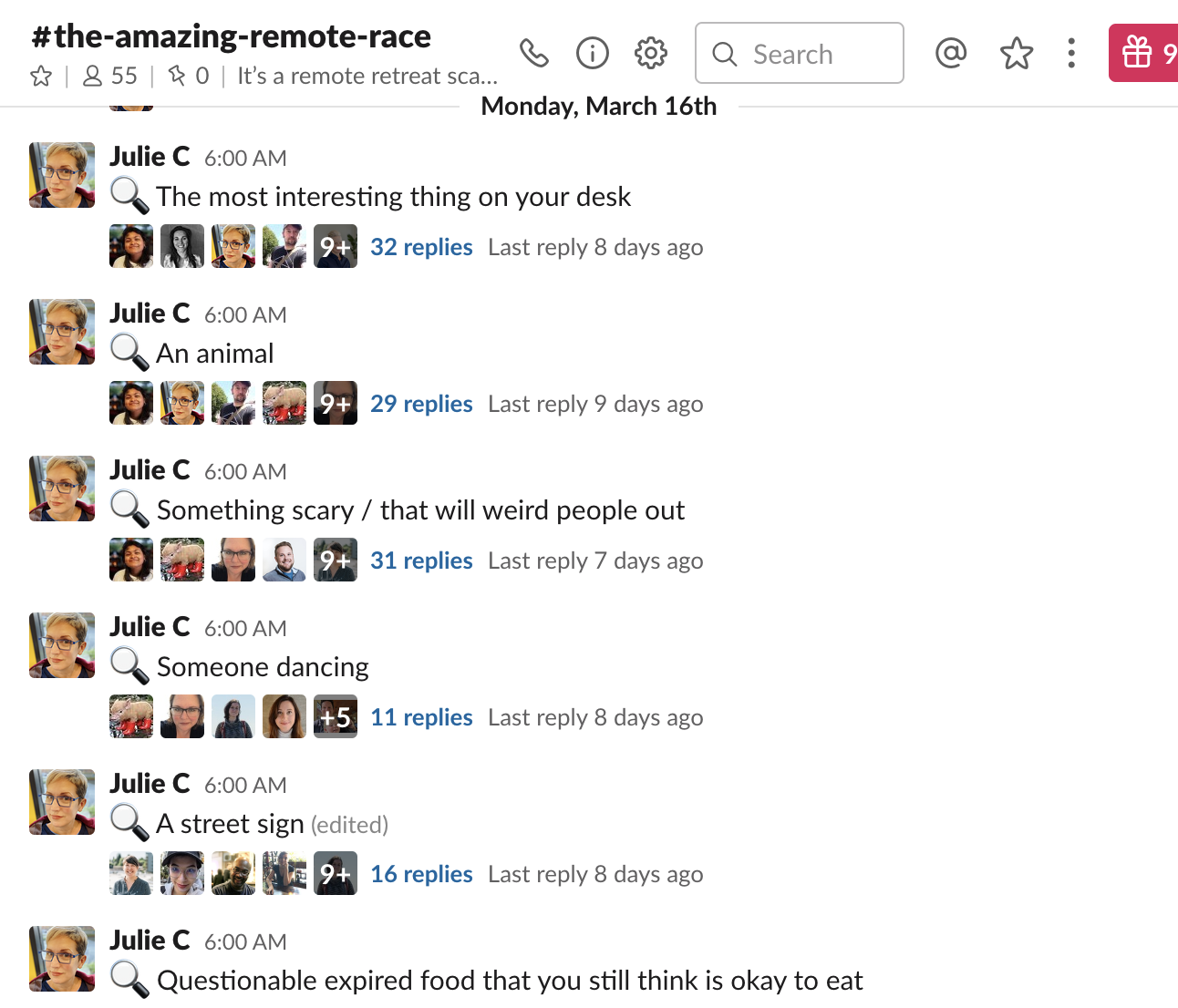Open the red gift What's New button
Image resolution: width=1178 pixels, height=1008 pixels.
[1143, 53]
